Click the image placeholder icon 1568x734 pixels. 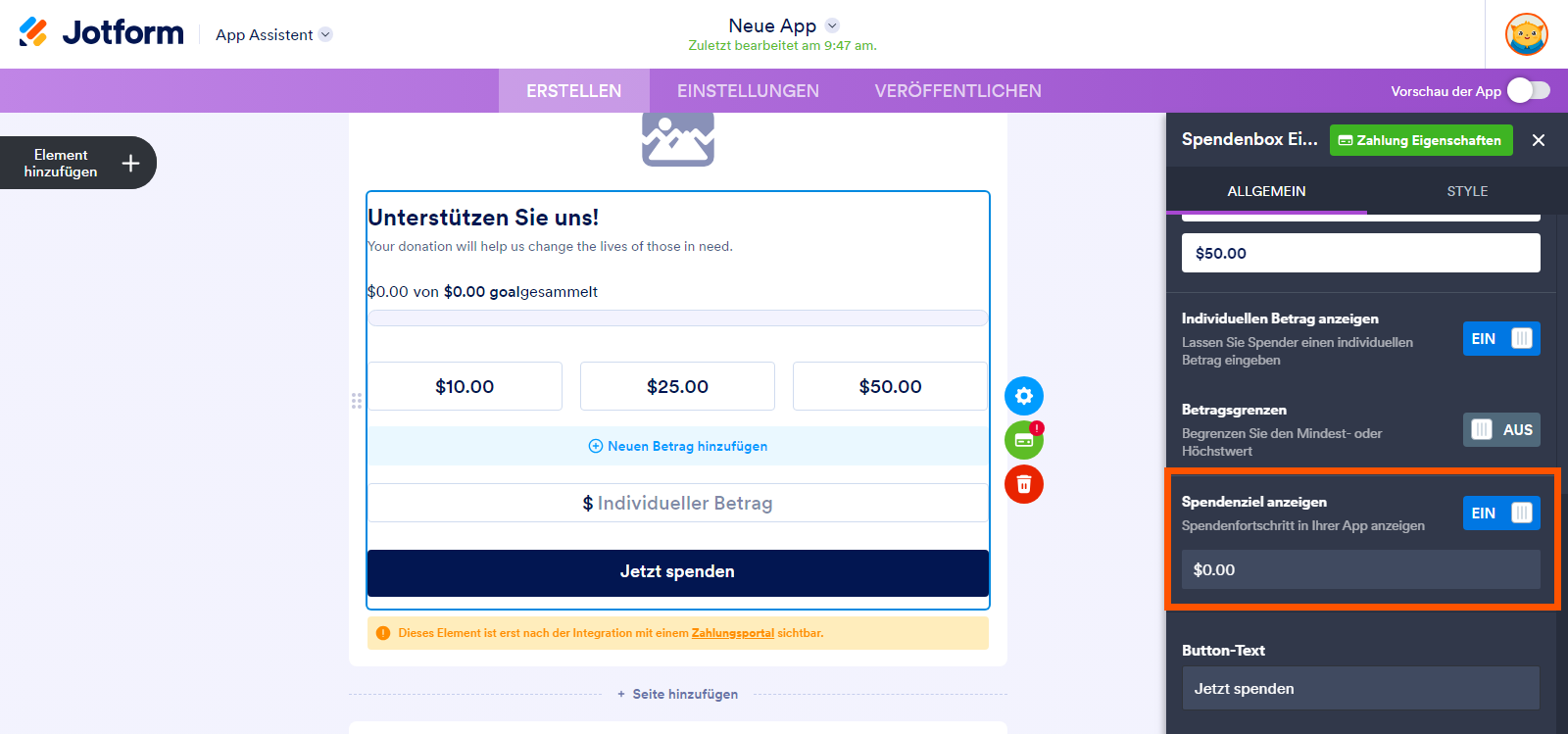coord(677,139)
